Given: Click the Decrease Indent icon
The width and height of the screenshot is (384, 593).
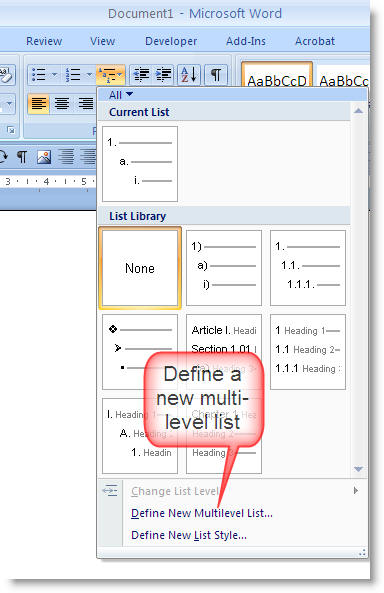Looking at the screenshot, I should pyautogui.click(x=141, y=75).
